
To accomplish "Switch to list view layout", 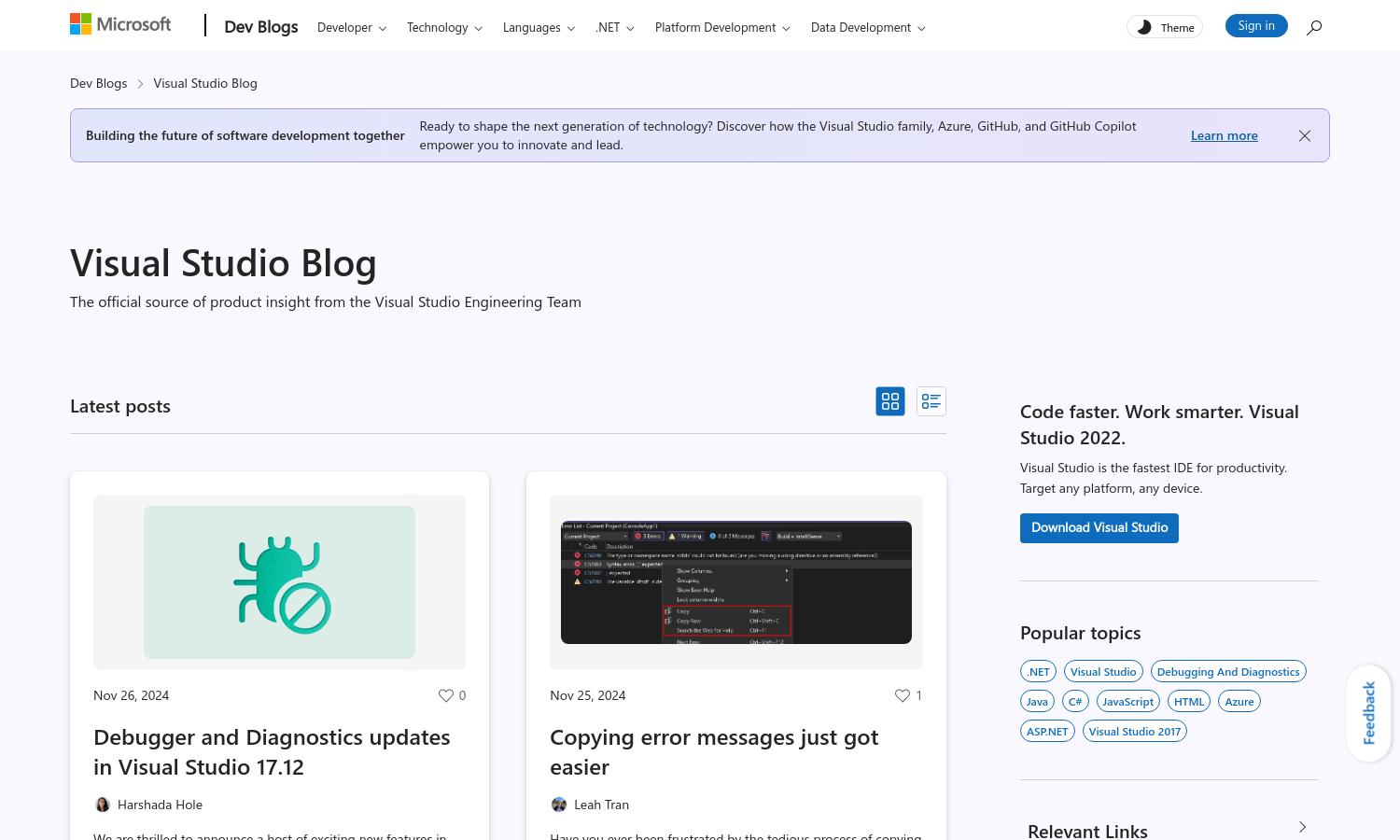I will pos(931,401).
